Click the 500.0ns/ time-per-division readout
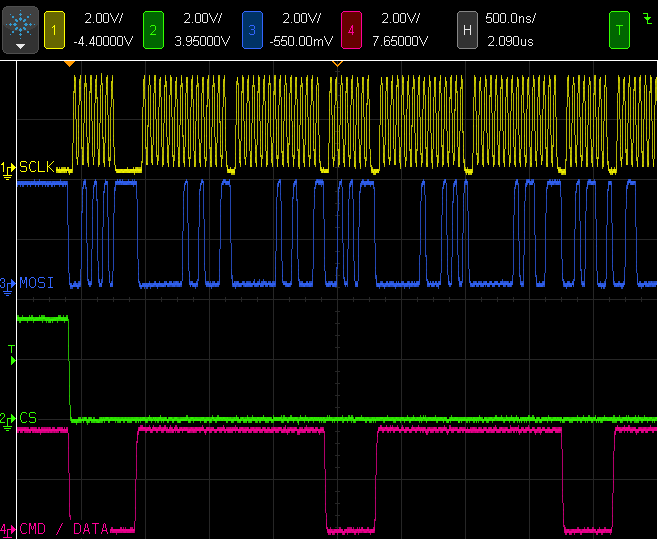658x540 pixels. (x=509, y=20)
